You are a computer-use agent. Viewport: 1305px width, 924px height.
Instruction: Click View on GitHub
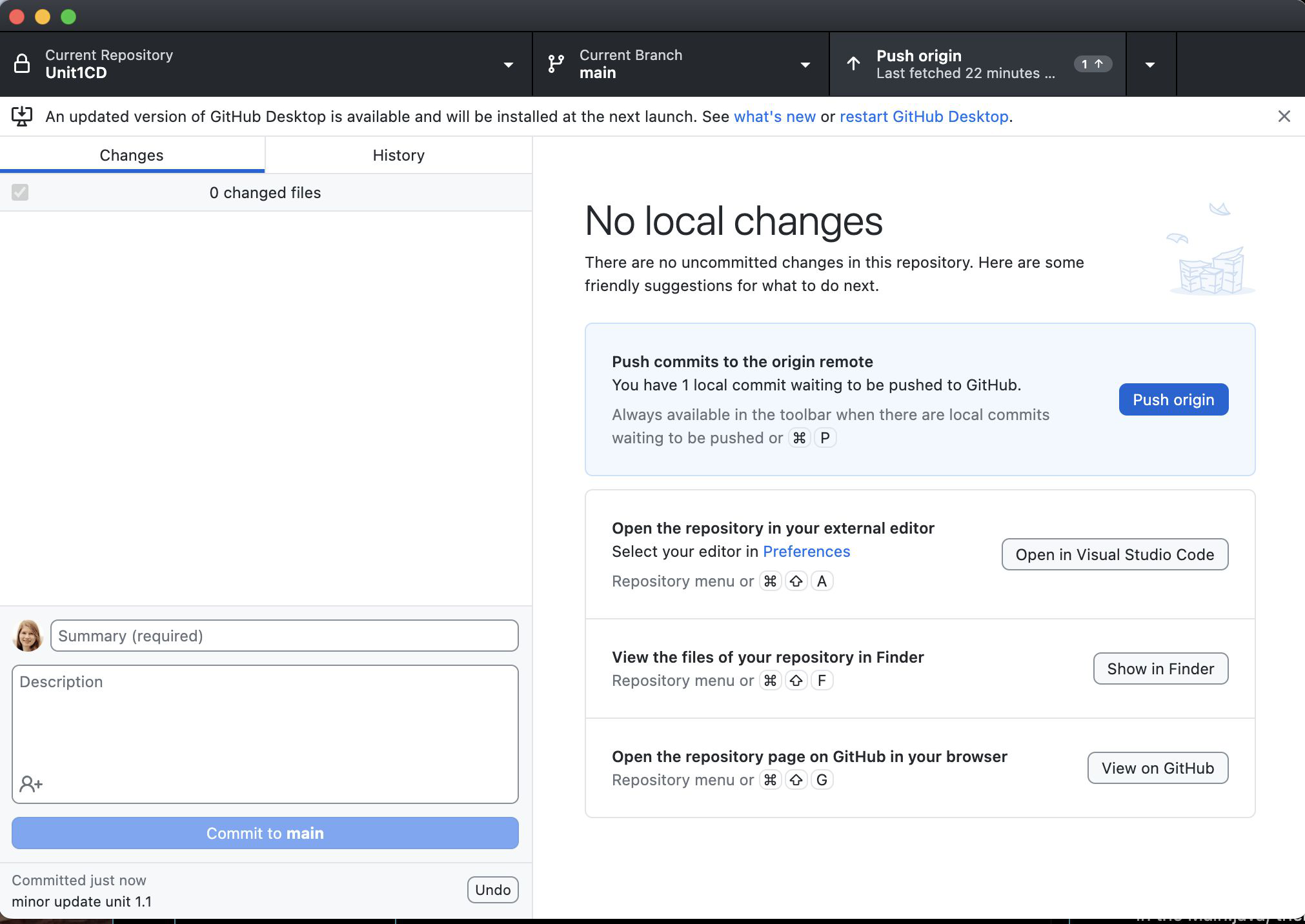pos(1157,768)
